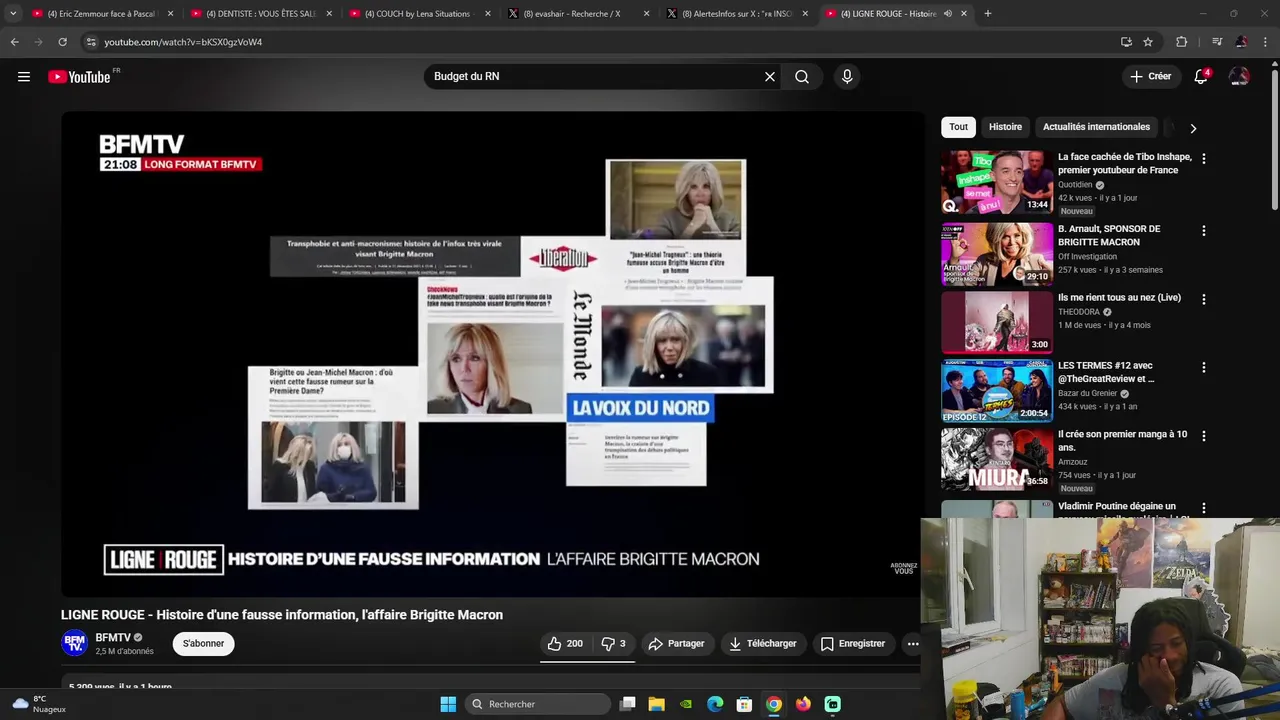Viewport: 1280px width, 720px height.
Task: Open the BFMTV channel avatar
Action: (x=74, y=643)
